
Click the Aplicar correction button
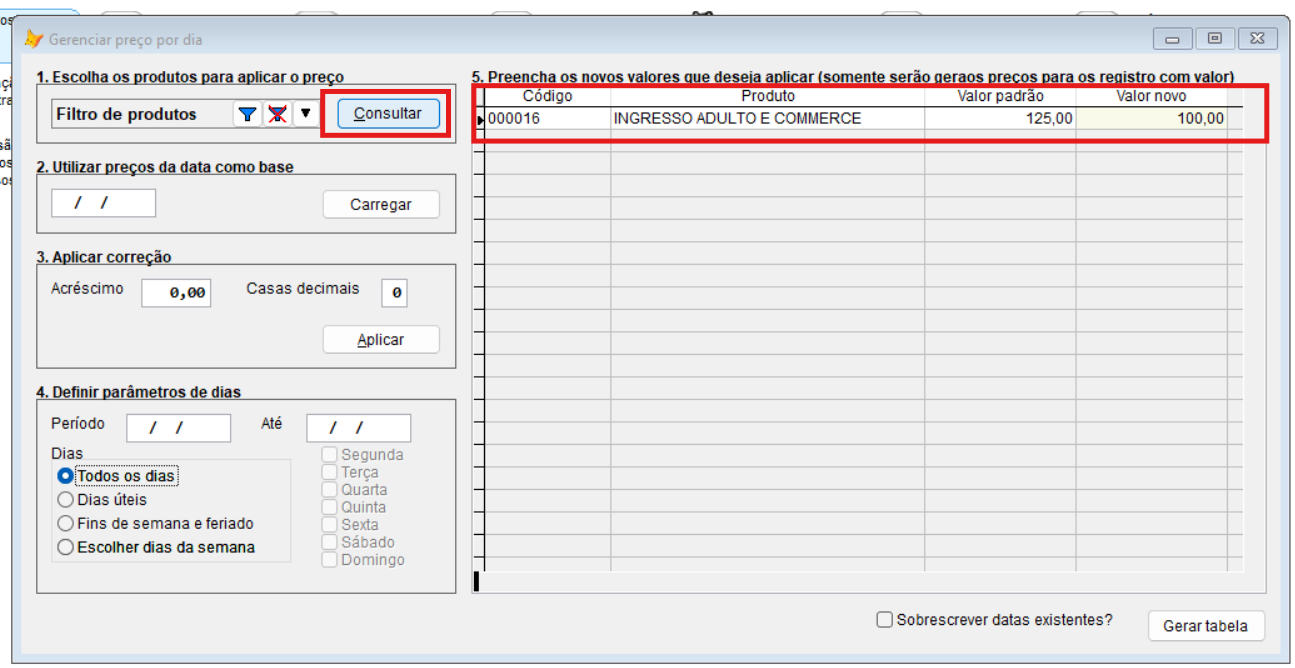tap(380, 340)
